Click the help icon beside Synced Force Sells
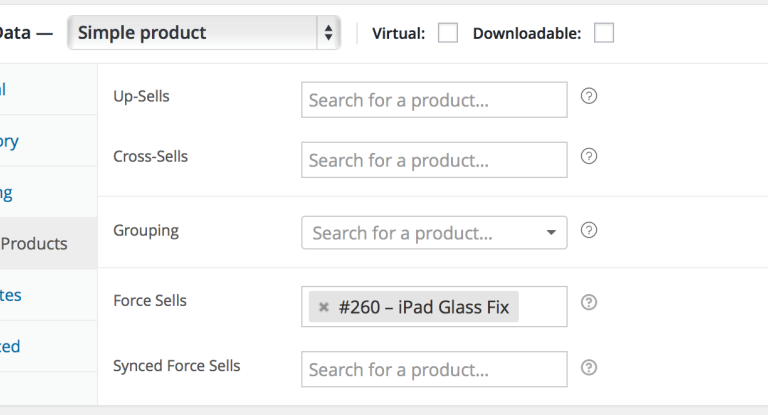Viewport: 768px width, 415px height. (x=589, y=367)
